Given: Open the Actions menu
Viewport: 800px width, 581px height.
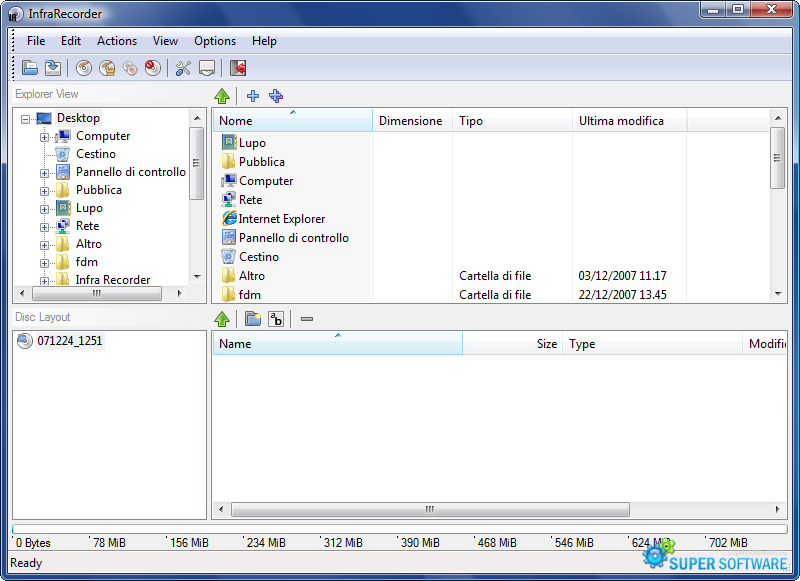Looking at the screenshot, I should (117, 41).
